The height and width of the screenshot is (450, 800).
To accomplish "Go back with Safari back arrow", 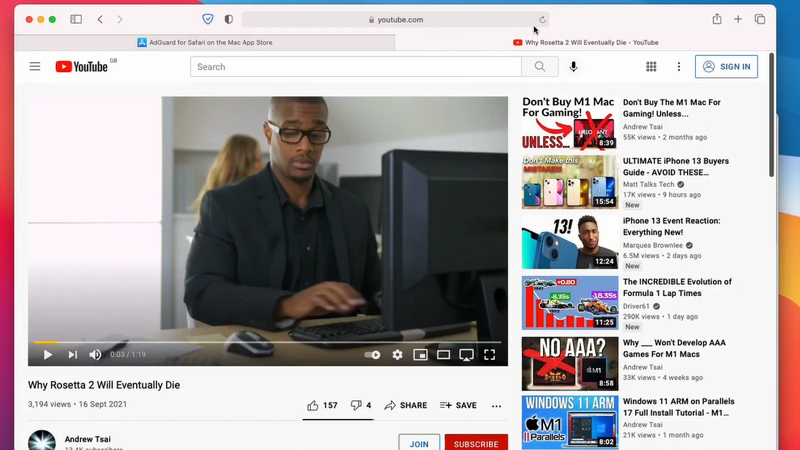I will (100, 19).
